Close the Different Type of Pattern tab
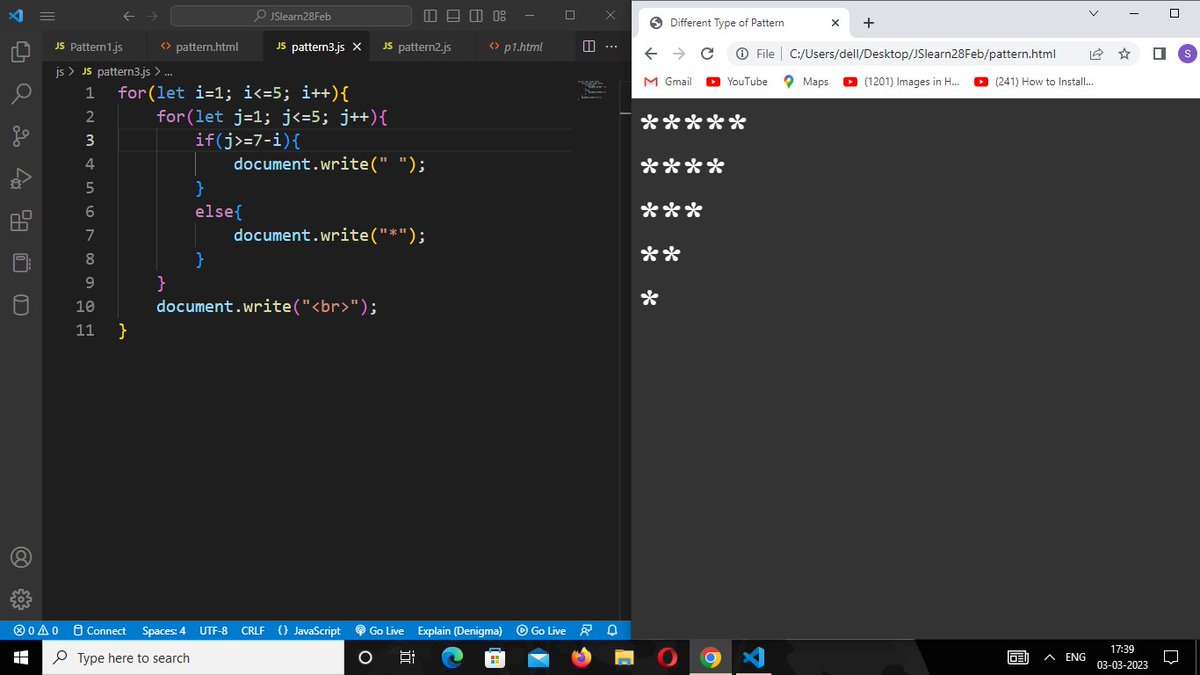This screenshot has width=1200, height=675. coord(835,23)
